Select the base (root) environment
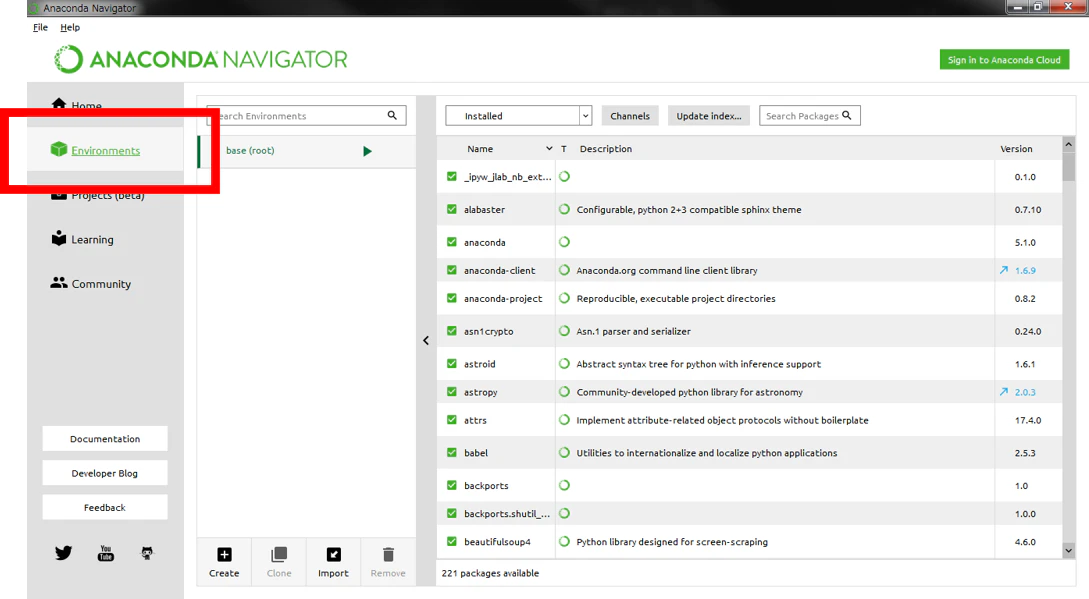 tap(307, 151)
